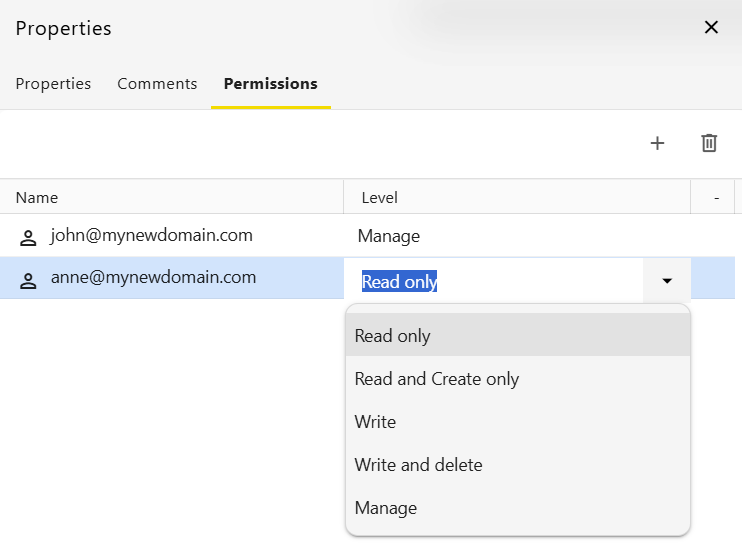The height and width of the screenshot is (557, 742).
Task: Pick the 'Write' permission level
Action: tap(518, 422)
